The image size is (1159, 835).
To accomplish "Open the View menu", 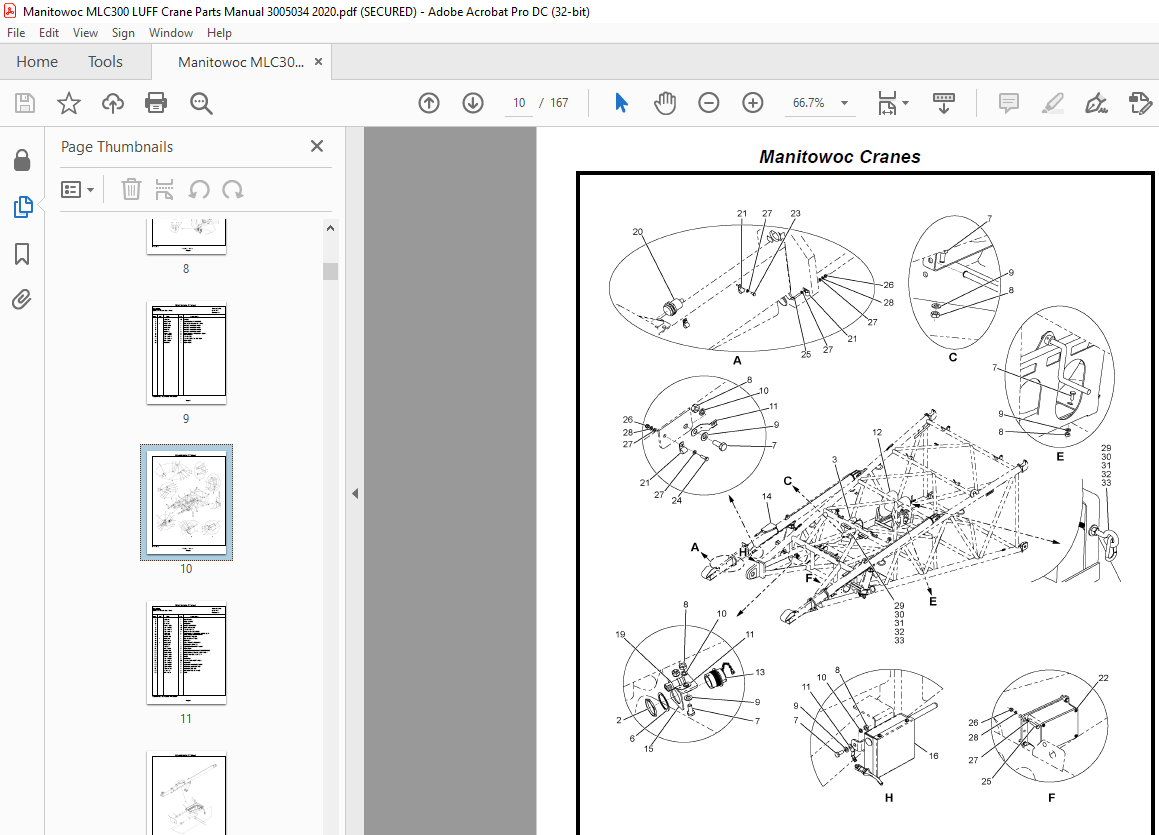I will click(85, 33).
